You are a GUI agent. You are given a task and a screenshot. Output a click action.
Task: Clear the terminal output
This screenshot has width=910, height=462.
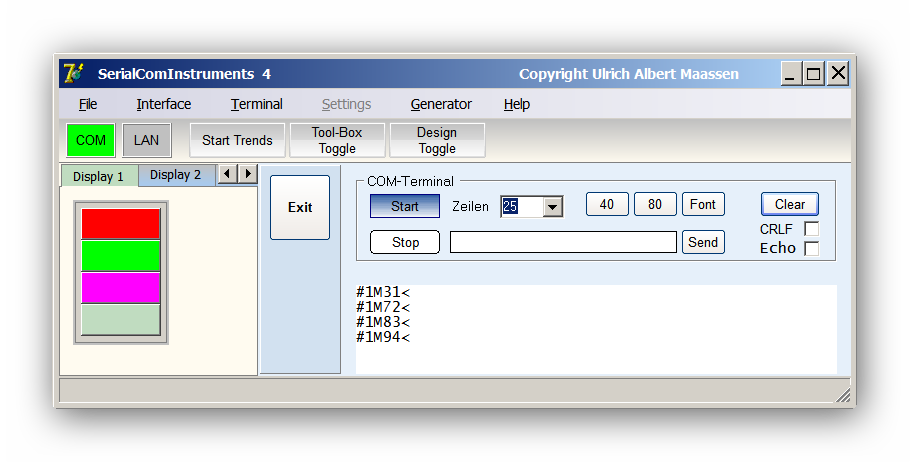(x=790, y=204)
